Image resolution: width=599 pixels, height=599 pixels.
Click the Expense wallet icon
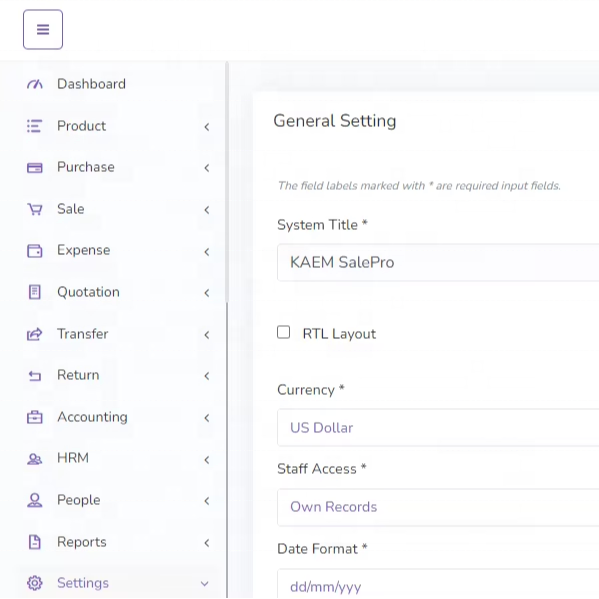pyautogui.click(x=35, y=251)
